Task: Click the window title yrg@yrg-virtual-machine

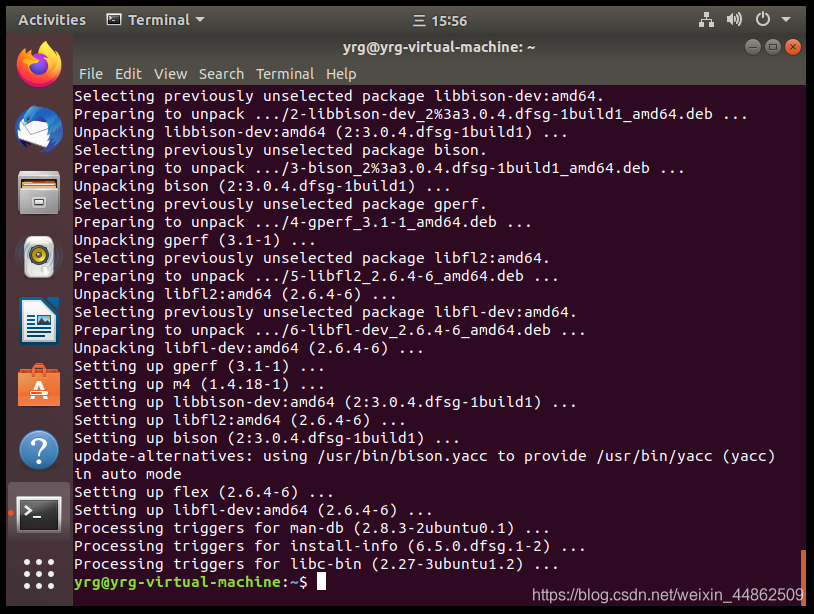Action: tap(439, 47)
